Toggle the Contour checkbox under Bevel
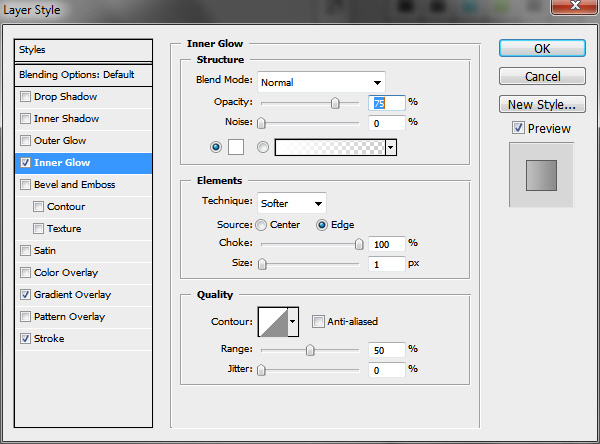 (38, 207)
